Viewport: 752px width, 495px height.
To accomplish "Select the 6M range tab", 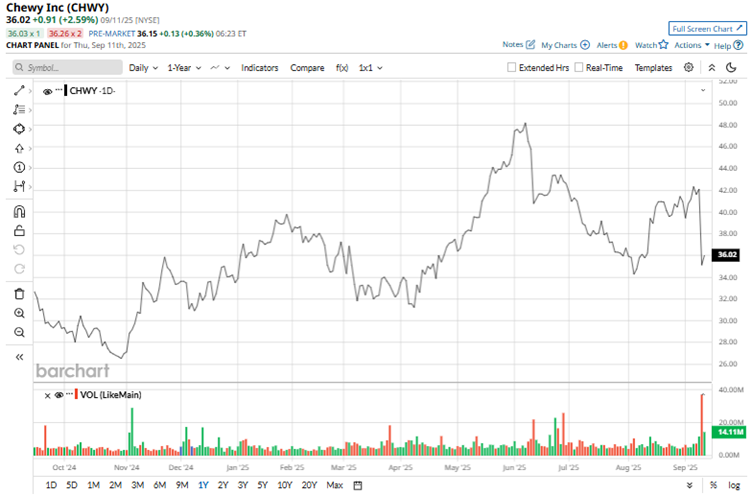I will click(x=160, y=485).
